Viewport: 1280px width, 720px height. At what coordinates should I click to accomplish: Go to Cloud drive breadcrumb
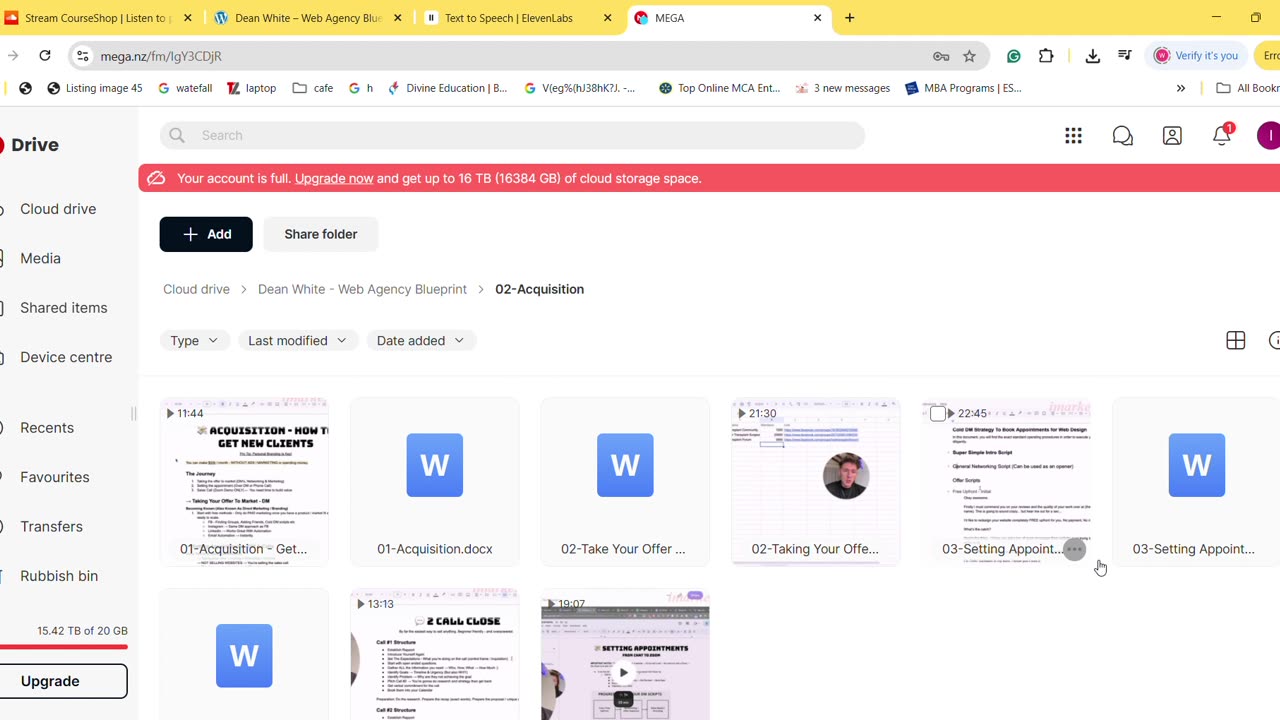196,289
